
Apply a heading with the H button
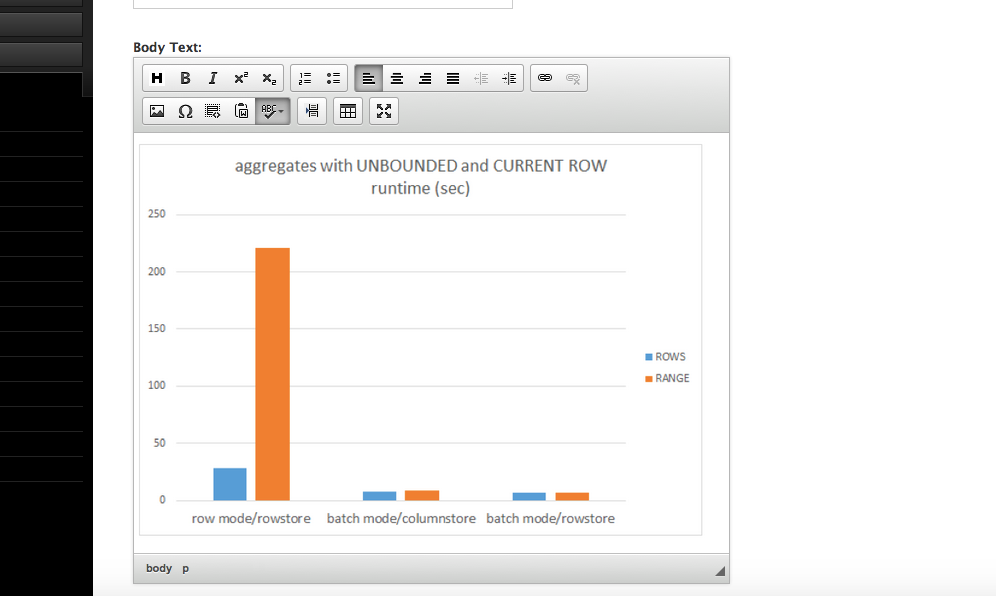pyautogui.click(x=157, y=77)
